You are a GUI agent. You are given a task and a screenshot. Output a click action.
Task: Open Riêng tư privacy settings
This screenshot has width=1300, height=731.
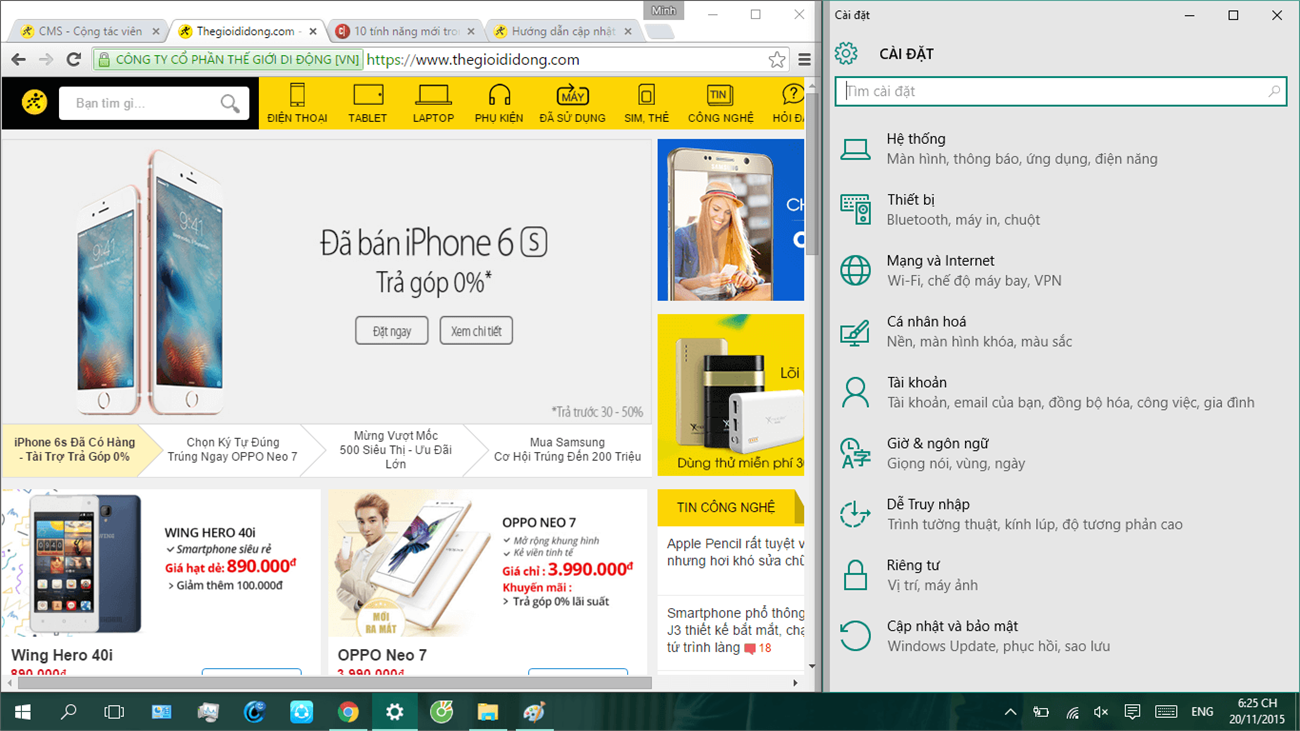(x=1062, y=576)
